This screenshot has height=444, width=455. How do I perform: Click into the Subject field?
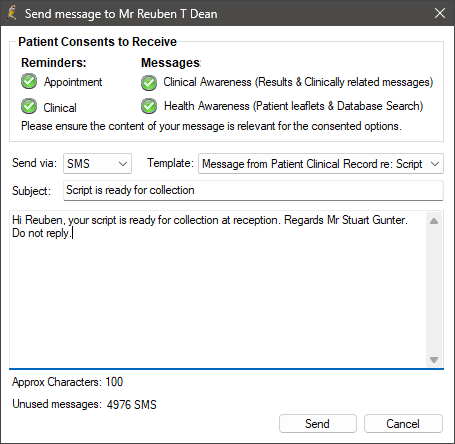pyautogui.click(x=253, y=190)
